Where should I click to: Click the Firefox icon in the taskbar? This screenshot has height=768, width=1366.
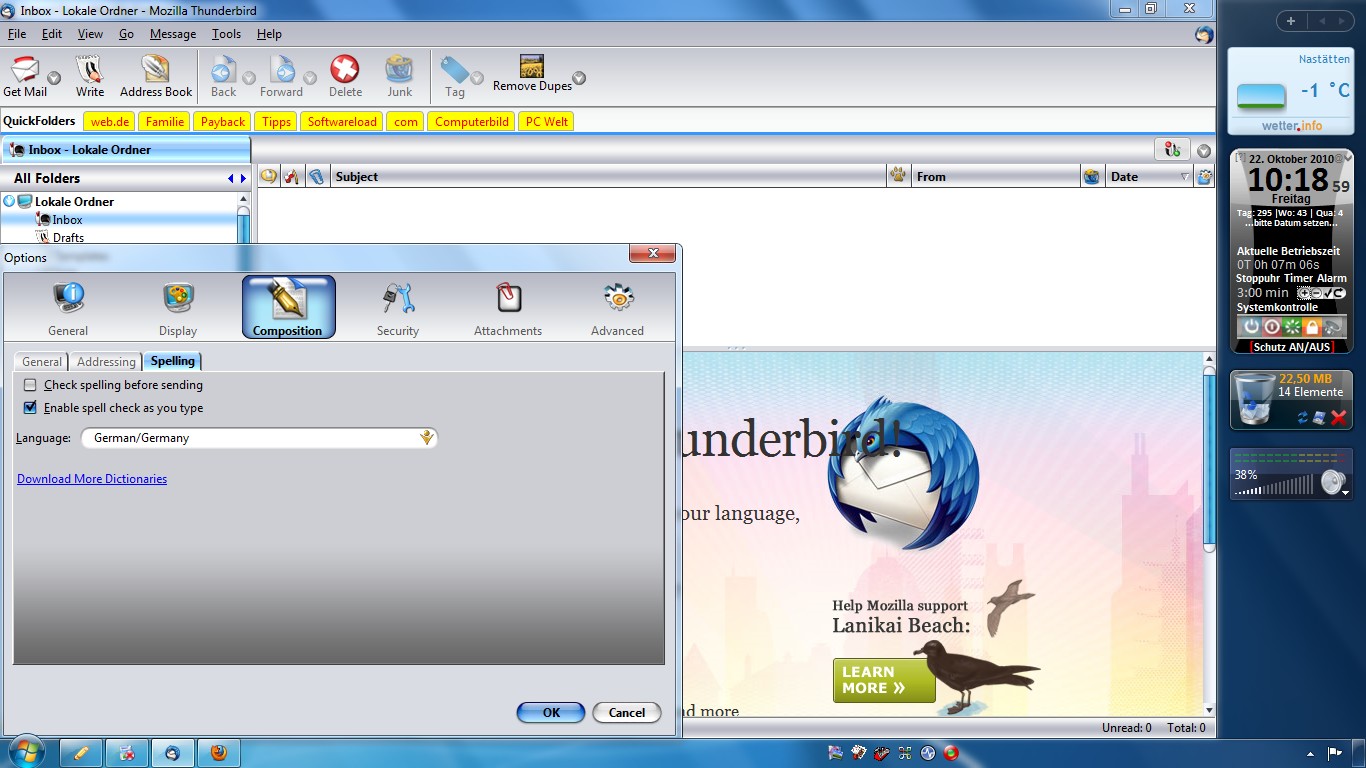point(218,753)
